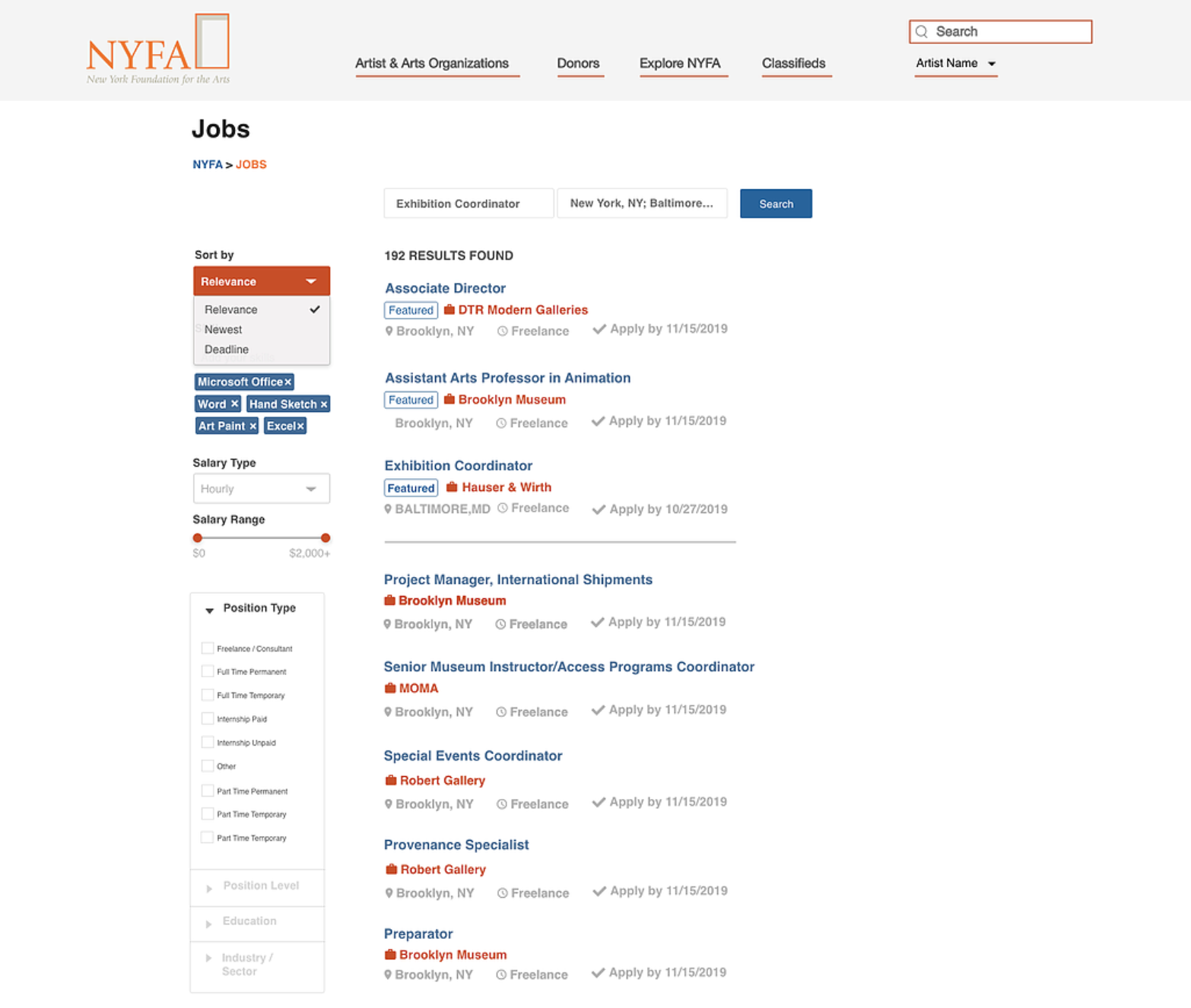Open the Salary Type Hourly dropdown
This screenshot has width=1191, height=1008.
coord(262,489)
